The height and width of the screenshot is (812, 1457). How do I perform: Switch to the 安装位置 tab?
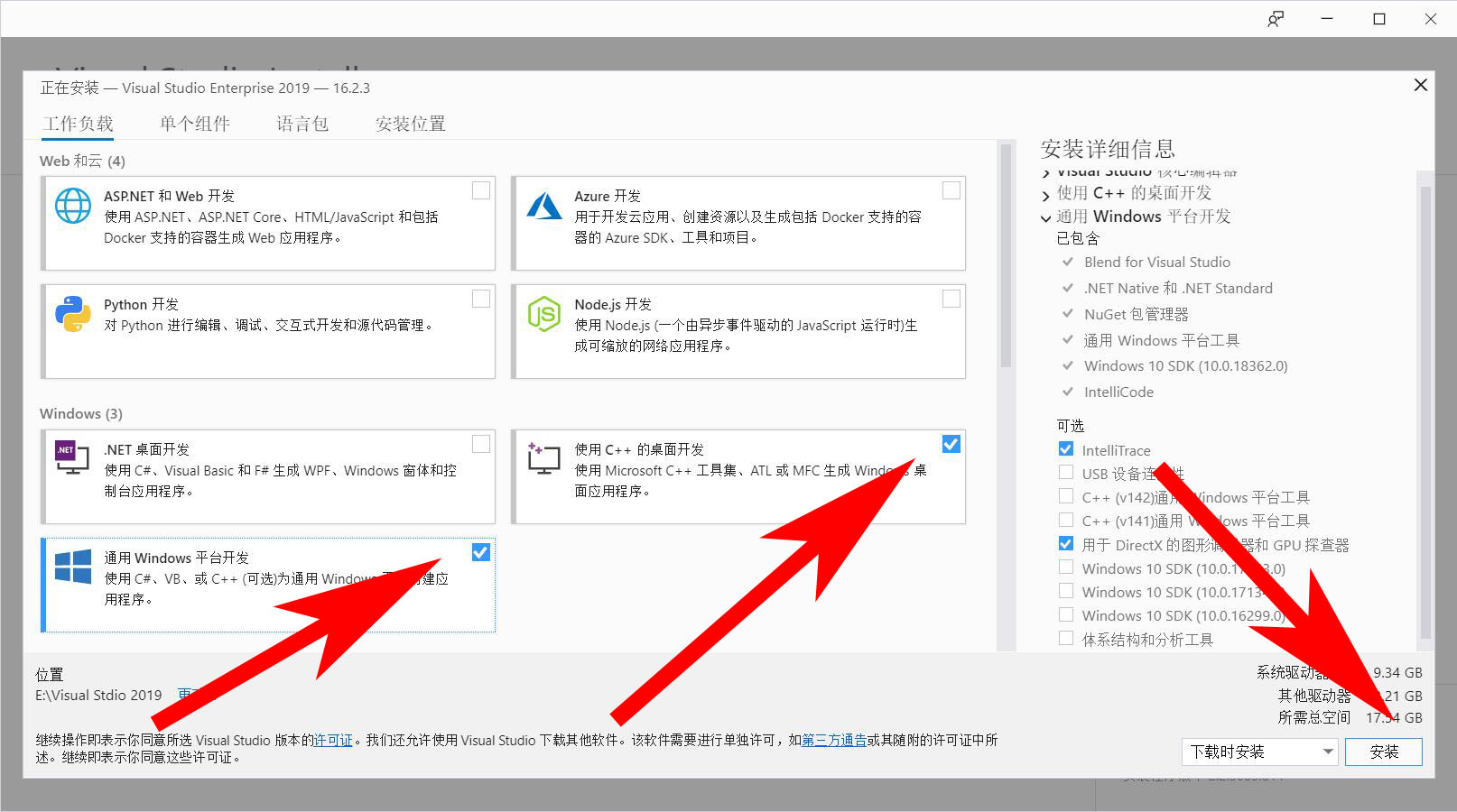411,124
